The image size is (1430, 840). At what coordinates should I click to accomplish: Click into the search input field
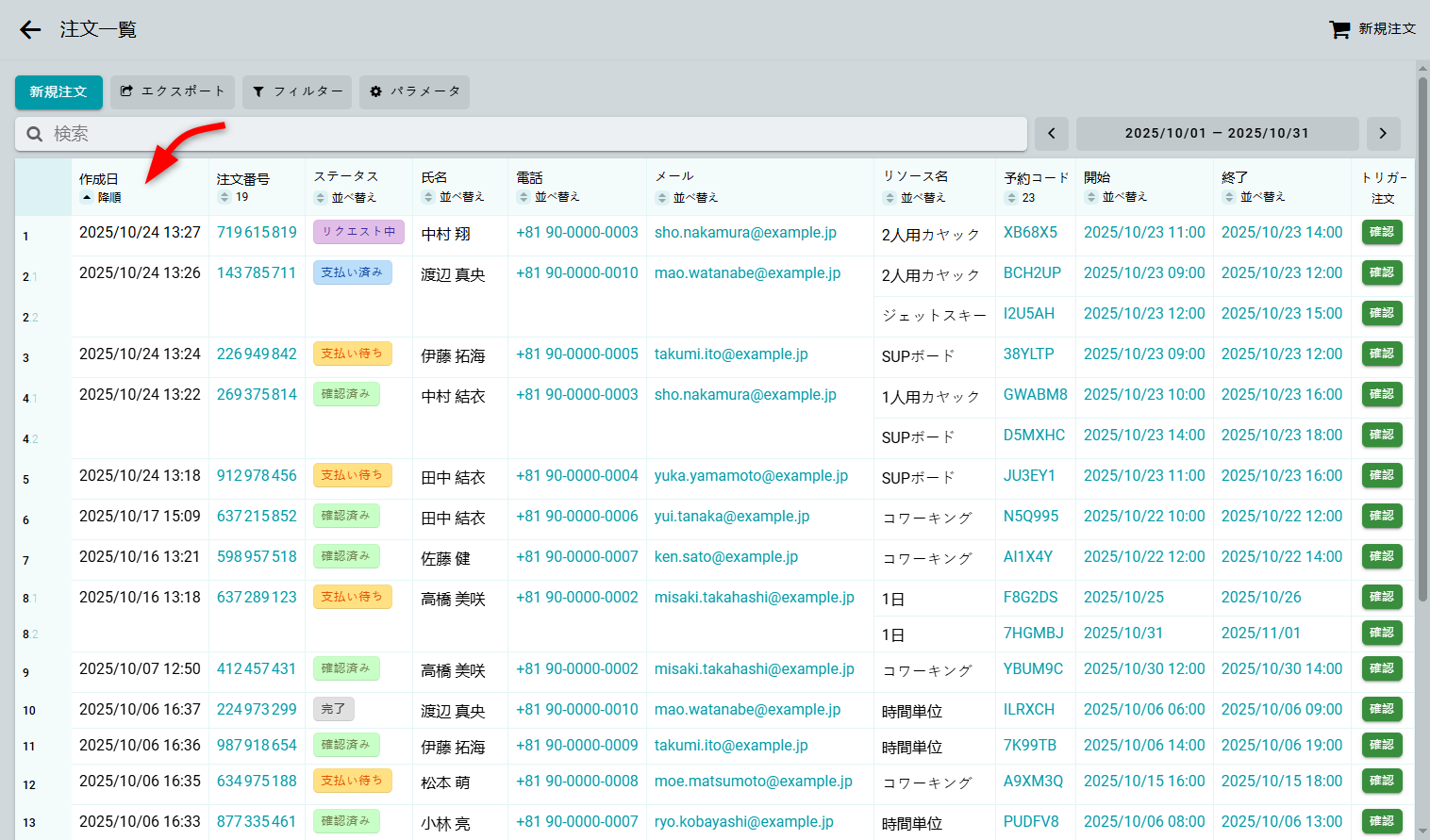(528, 134)
